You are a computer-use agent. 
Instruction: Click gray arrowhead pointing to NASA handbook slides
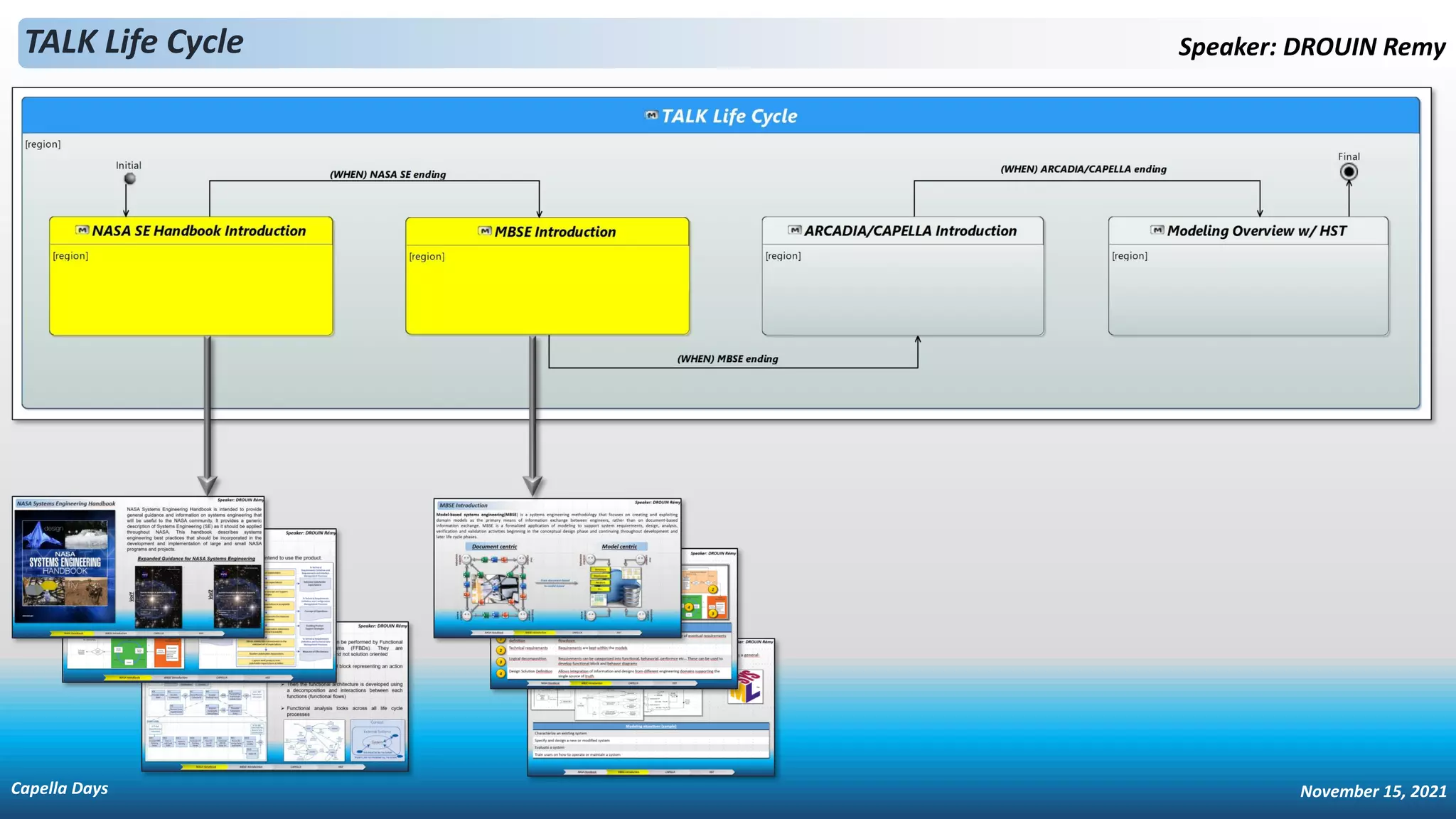click(207, 486)
